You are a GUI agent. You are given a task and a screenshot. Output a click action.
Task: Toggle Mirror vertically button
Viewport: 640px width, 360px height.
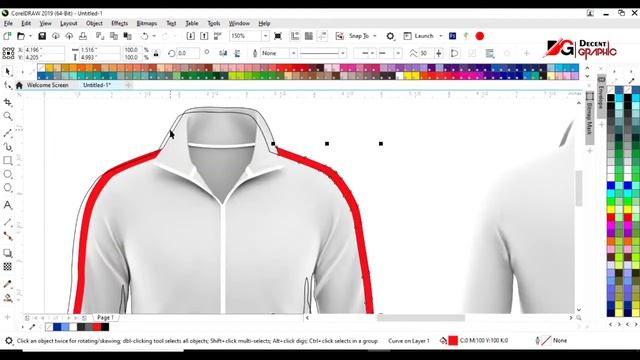[237, 53]
